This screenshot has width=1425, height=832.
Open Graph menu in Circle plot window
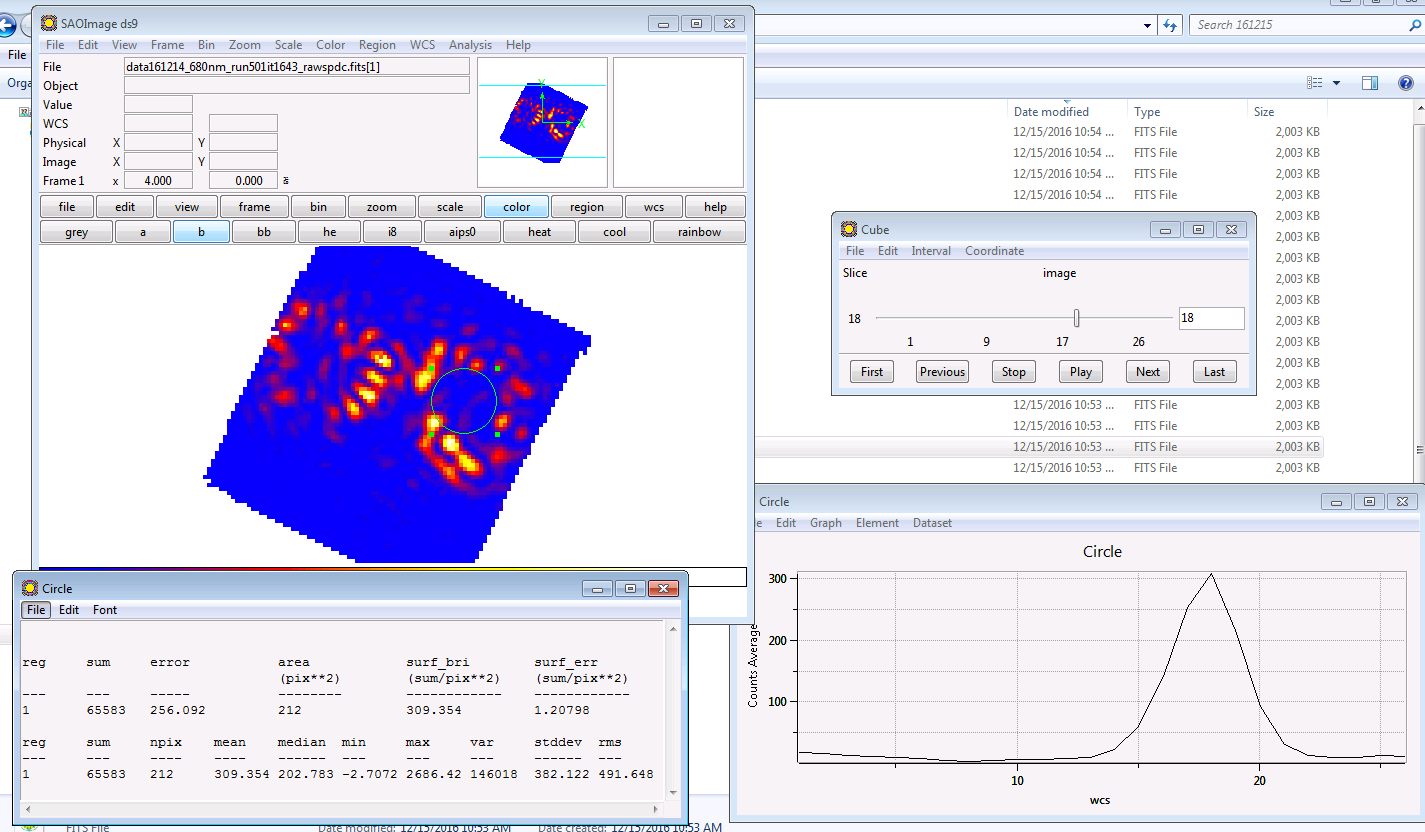coord(826,523)
